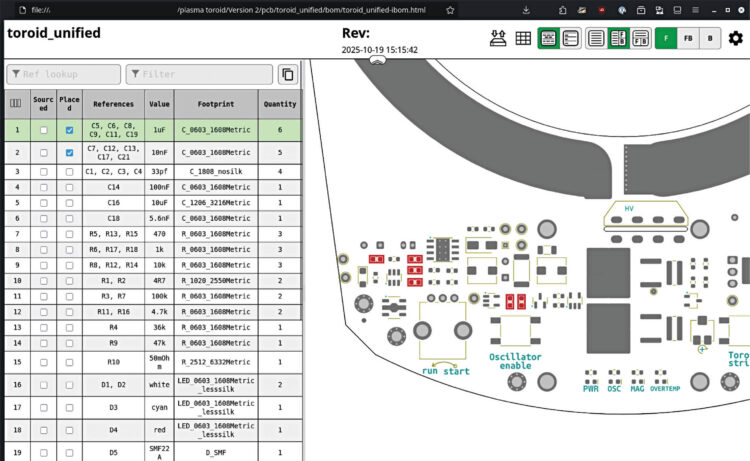Show both layers with FB button

[x=687, y=39]
